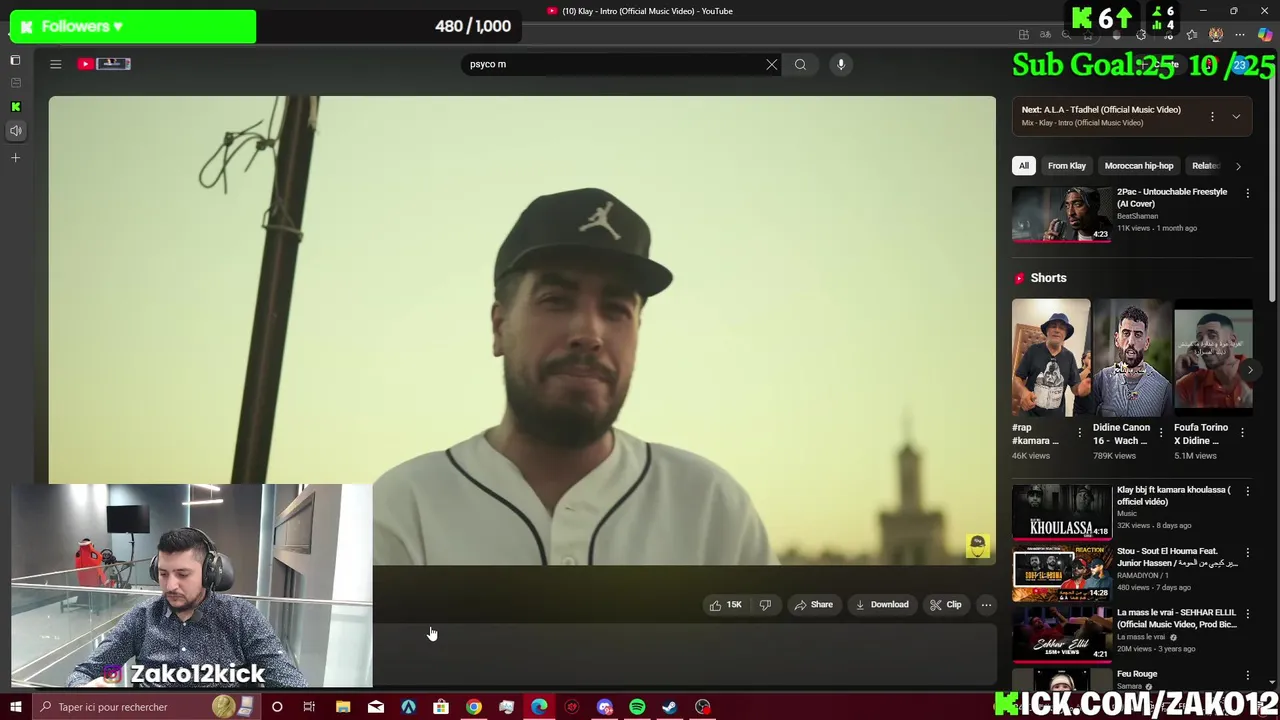Click the Clip button with scissors
The width and height of the screenshot is (1280, 720).
coord(946,605)
